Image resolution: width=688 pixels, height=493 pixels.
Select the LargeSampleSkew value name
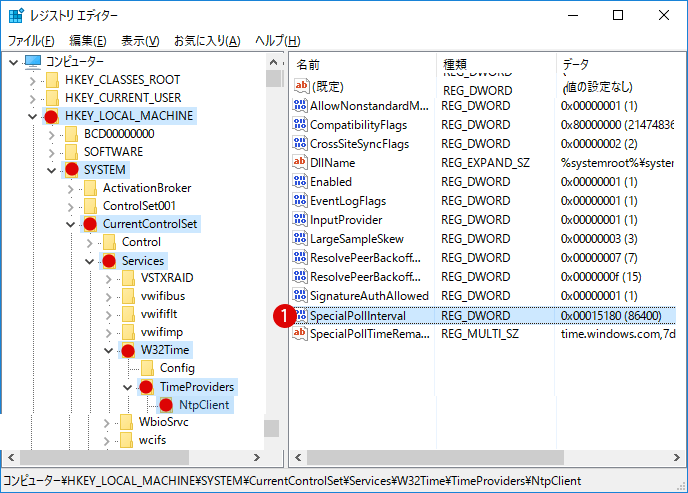(356, 239)
